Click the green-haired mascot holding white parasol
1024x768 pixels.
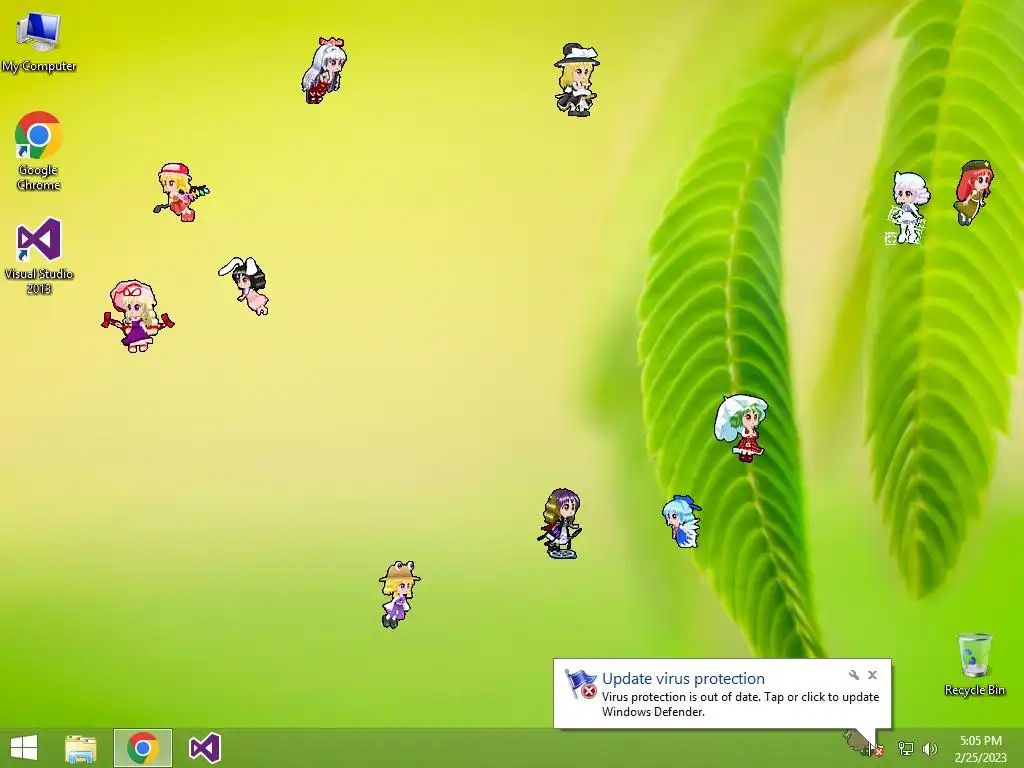click(x=742, y=428)
